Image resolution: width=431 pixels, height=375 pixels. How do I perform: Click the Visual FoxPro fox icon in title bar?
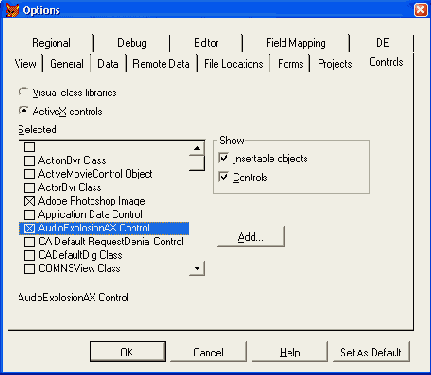click(x=12, y=10)
